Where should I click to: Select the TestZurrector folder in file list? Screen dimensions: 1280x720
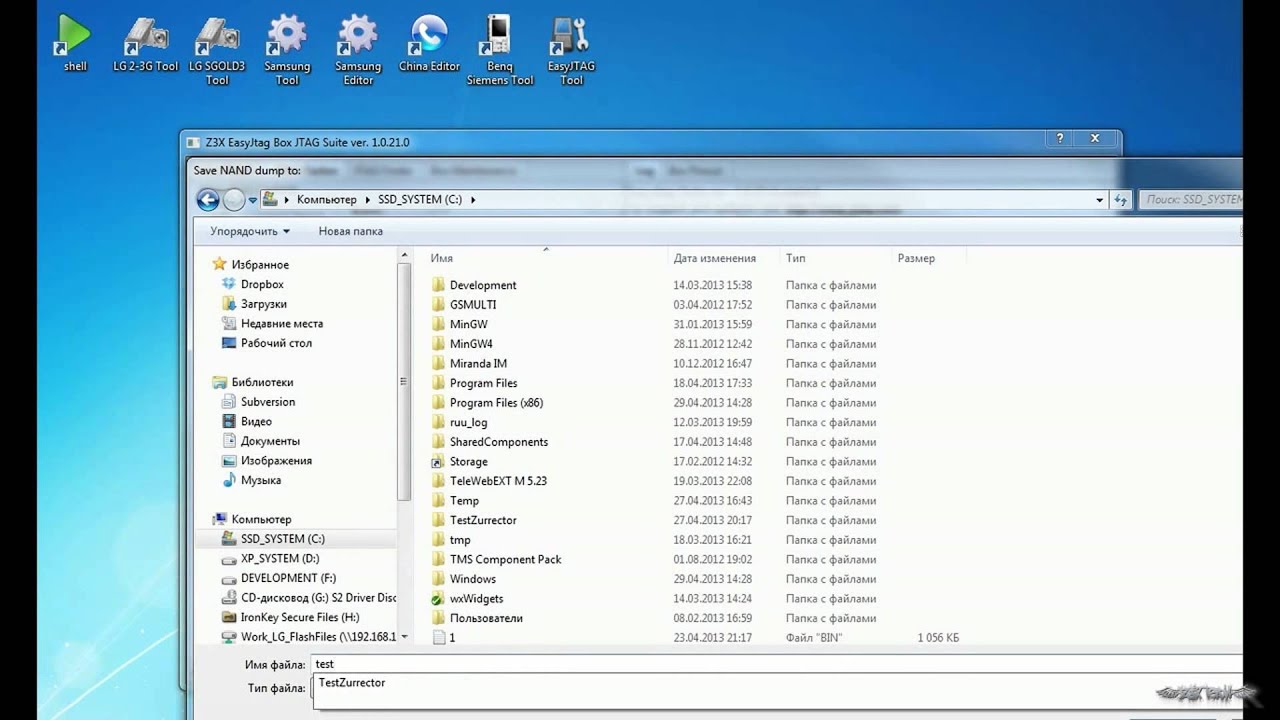click(x=483, y=520)
